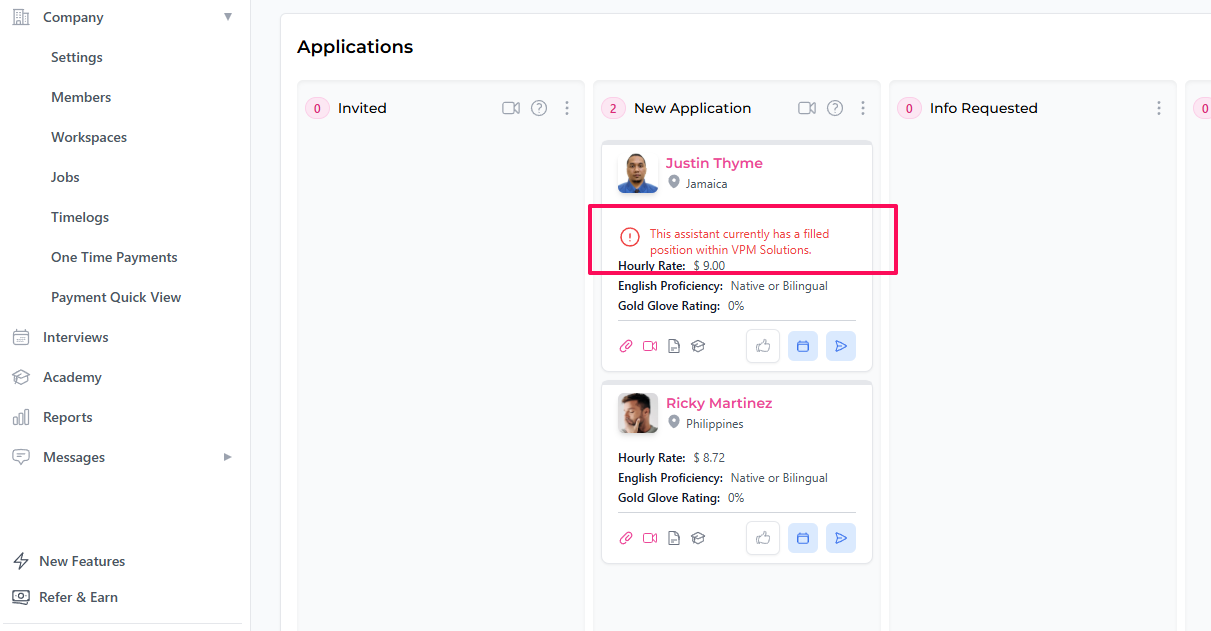View Justin Thyme's attachments via paperclip icon
Image resolution: width=1211 pixels, height=631 pixels.
pyautogui.click(x=626, y=345)
